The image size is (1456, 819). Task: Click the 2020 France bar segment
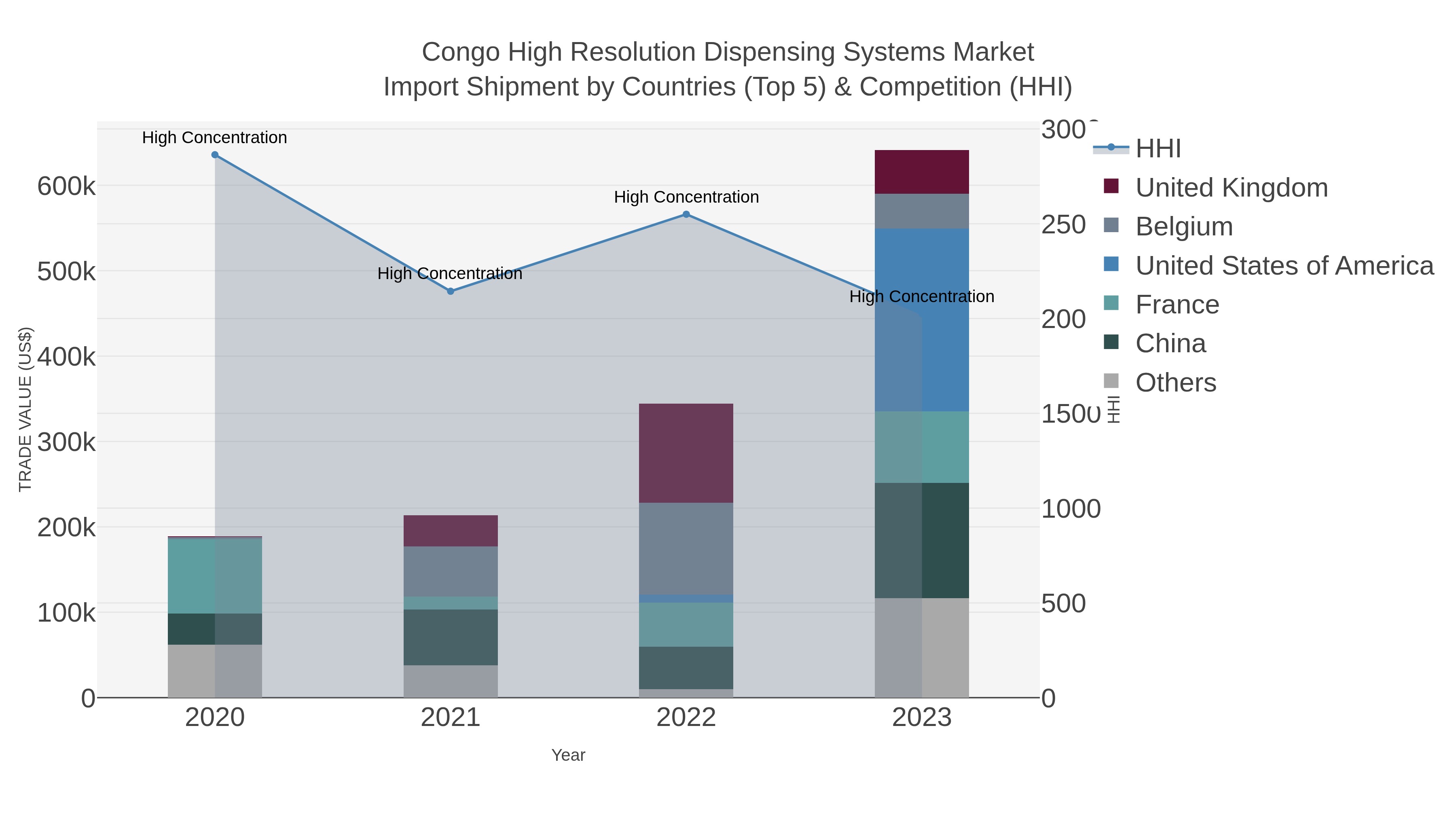pos(215,576)
